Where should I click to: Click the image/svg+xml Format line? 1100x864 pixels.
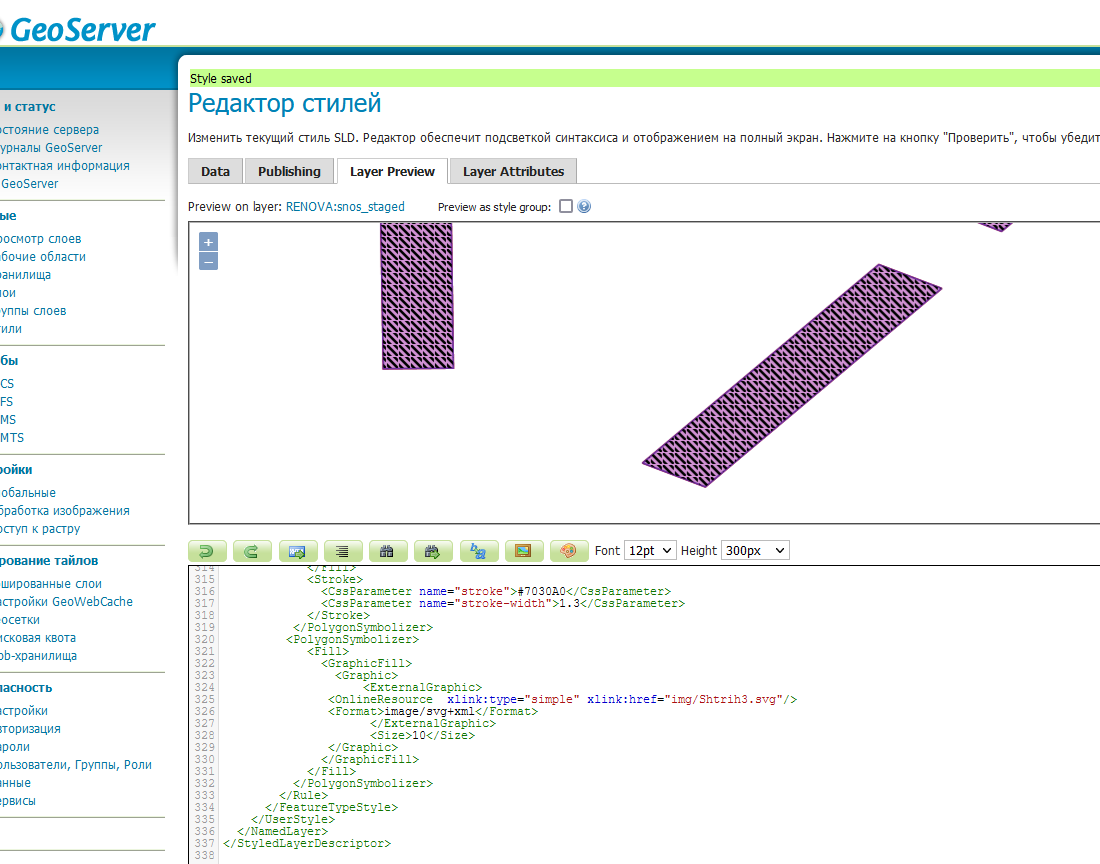[433, 711]
